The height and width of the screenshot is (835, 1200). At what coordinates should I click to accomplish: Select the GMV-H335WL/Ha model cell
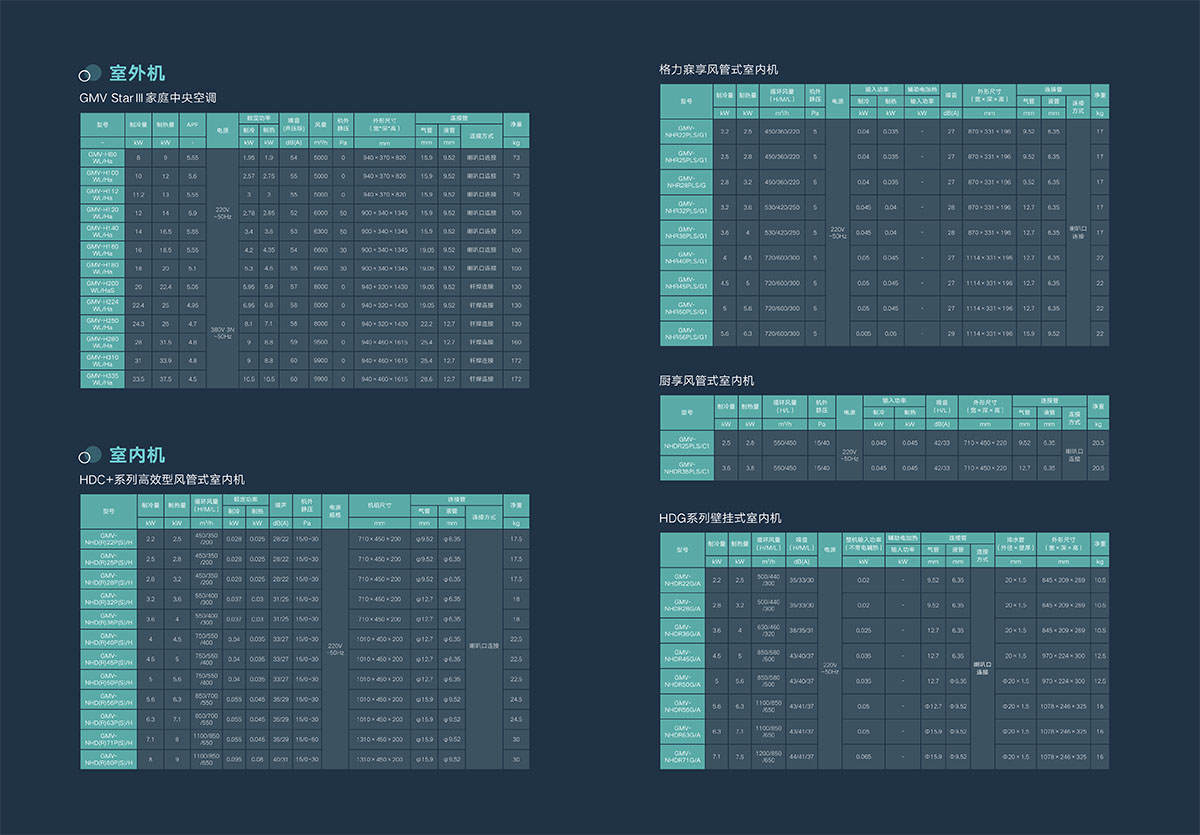(102, 379)
